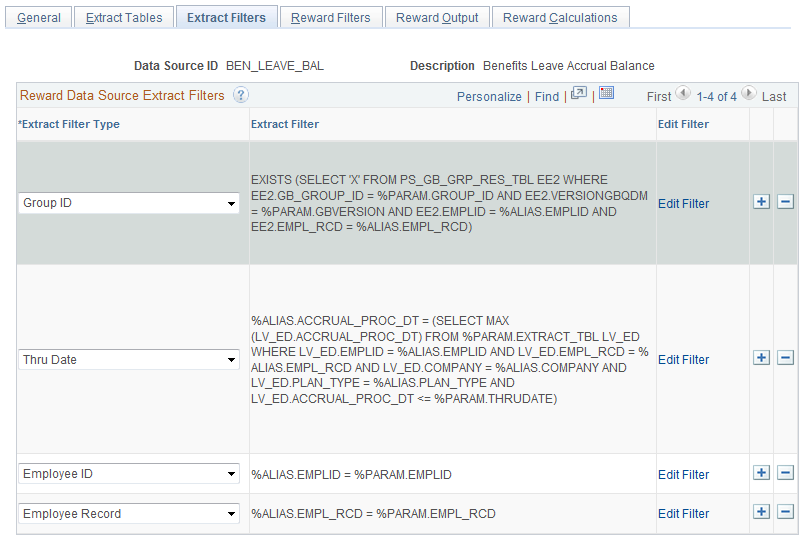
Task: Click the Benefits Leave Accrual Balance description
Action: point(569,66)
